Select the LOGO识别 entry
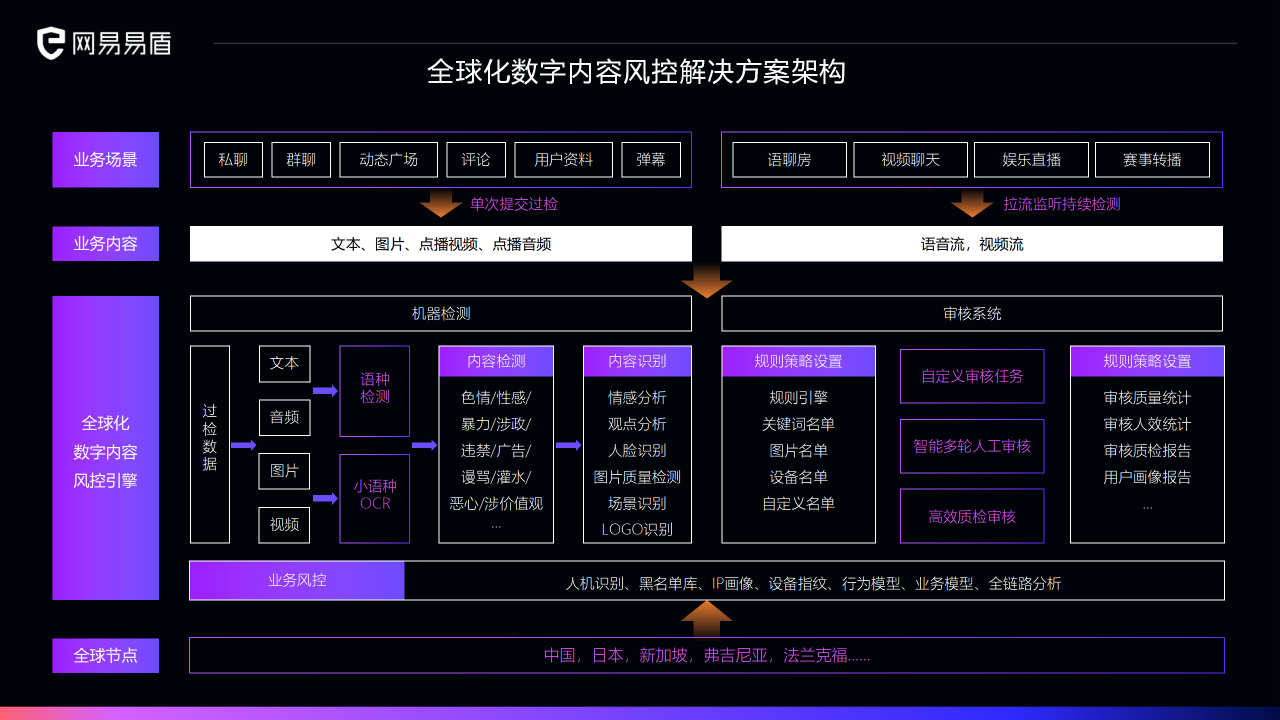The image size is (1280, 720). point(637,530)
